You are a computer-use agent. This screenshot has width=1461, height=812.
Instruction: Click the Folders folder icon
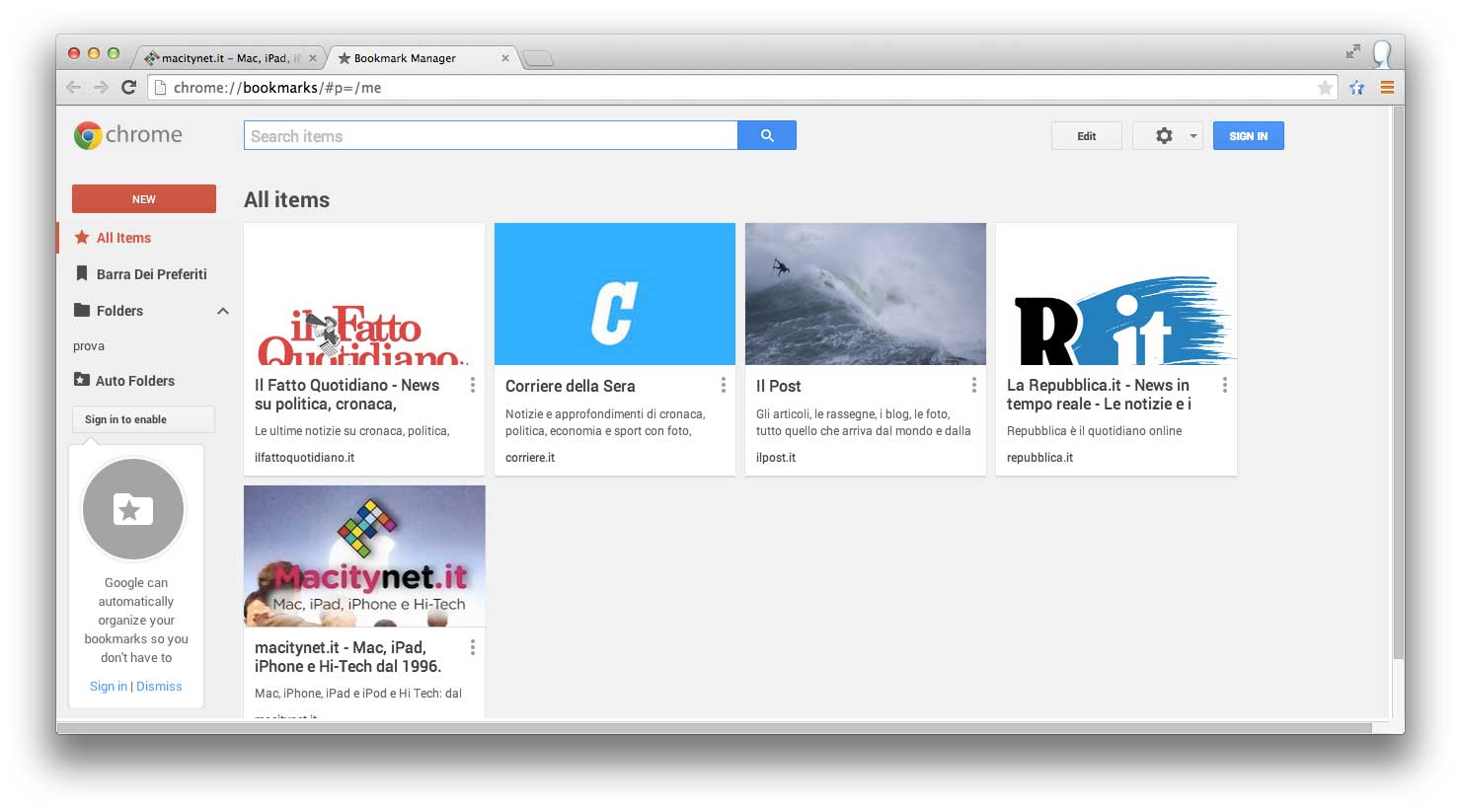point(82,310)
